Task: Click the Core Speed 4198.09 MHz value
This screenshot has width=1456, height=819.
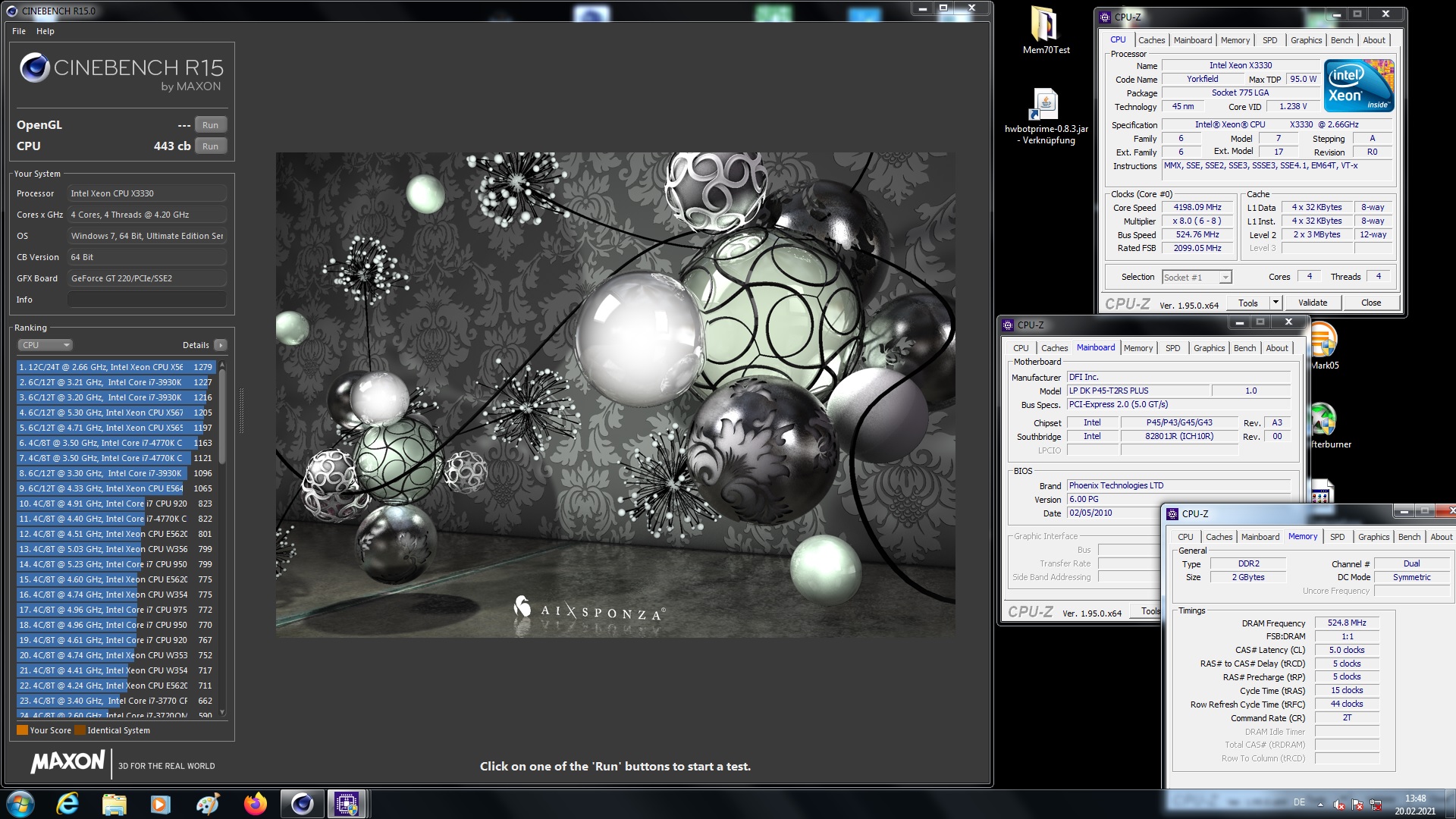Action: click(1197, 207)
